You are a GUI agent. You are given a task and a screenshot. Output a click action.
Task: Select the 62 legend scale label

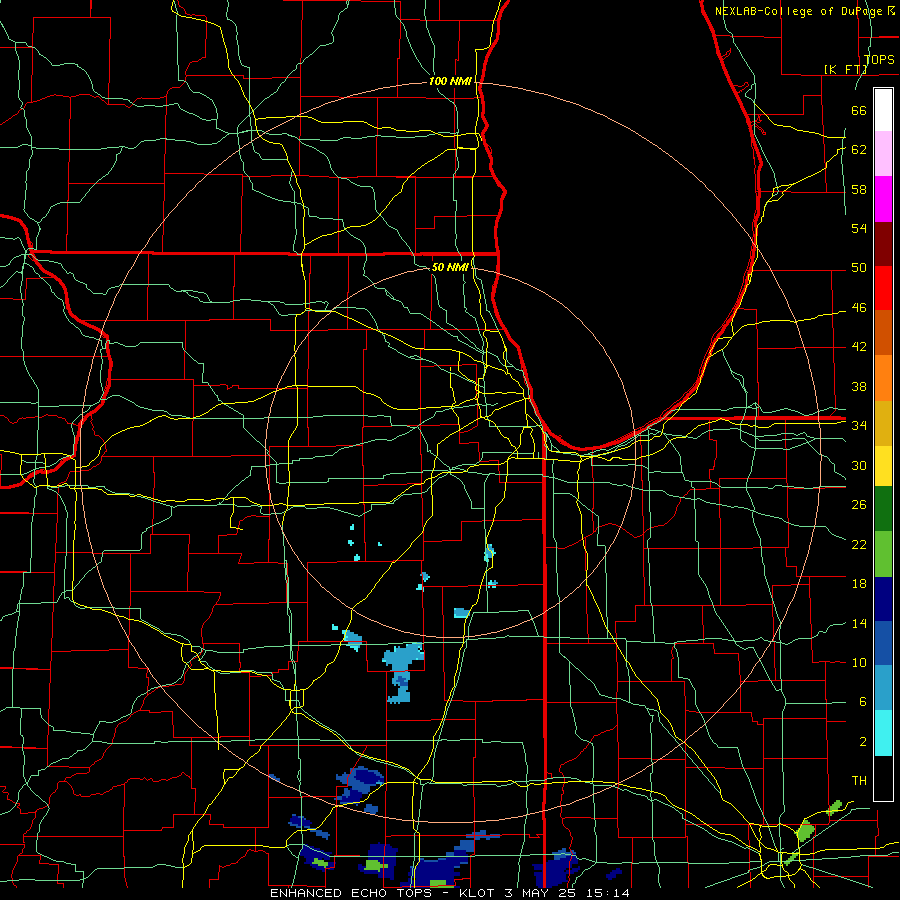(859, 150)
